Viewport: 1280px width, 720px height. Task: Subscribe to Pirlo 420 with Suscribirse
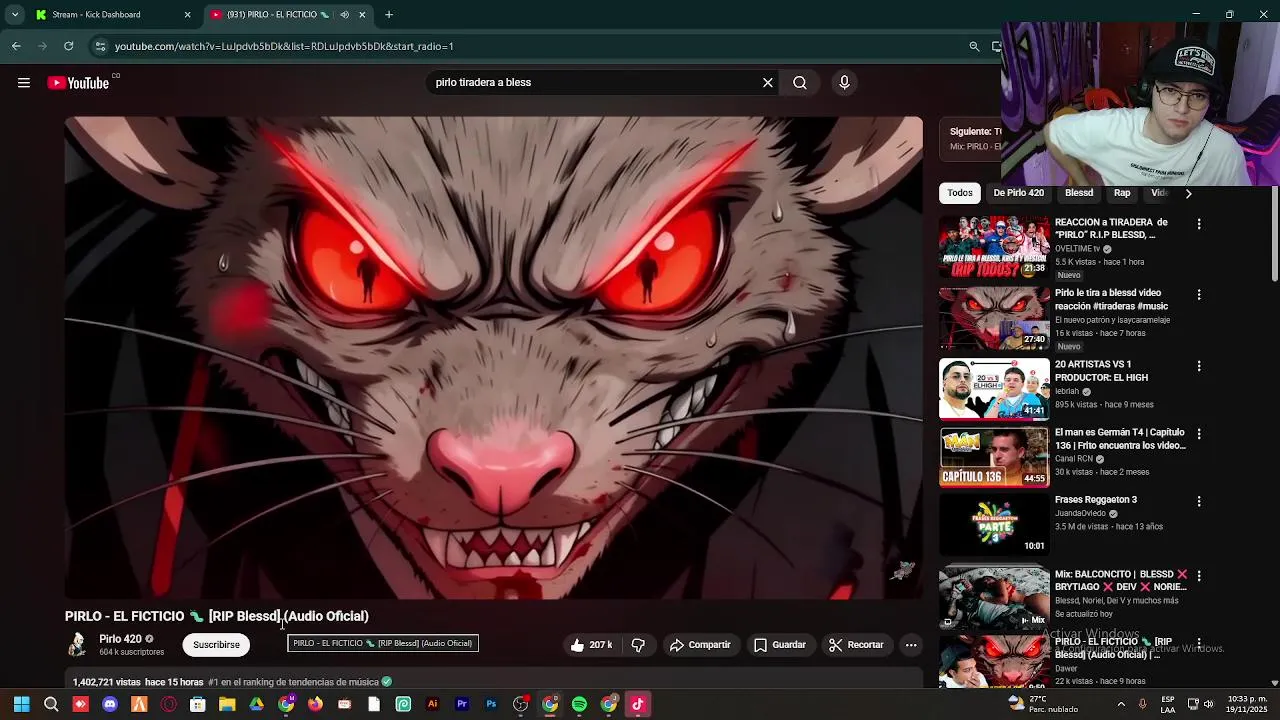(216, 645)
